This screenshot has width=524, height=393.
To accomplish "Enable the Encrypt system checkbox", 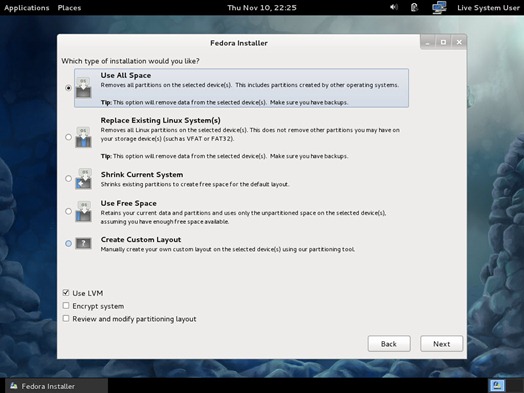I will click(x=66, y=306).
